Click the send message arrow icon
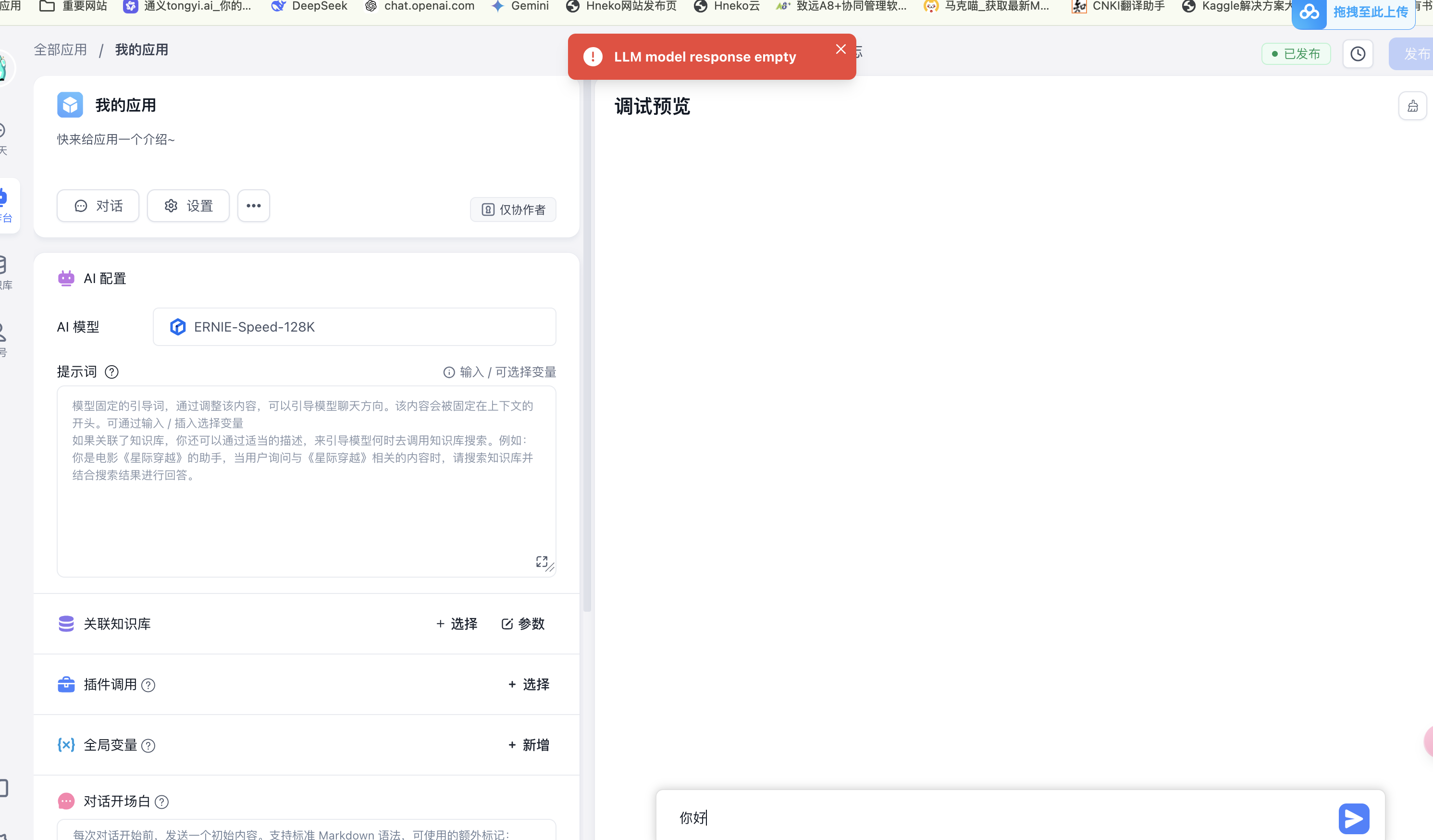Viewport: 1433px width, 840px height. [x=1353, y=818]
